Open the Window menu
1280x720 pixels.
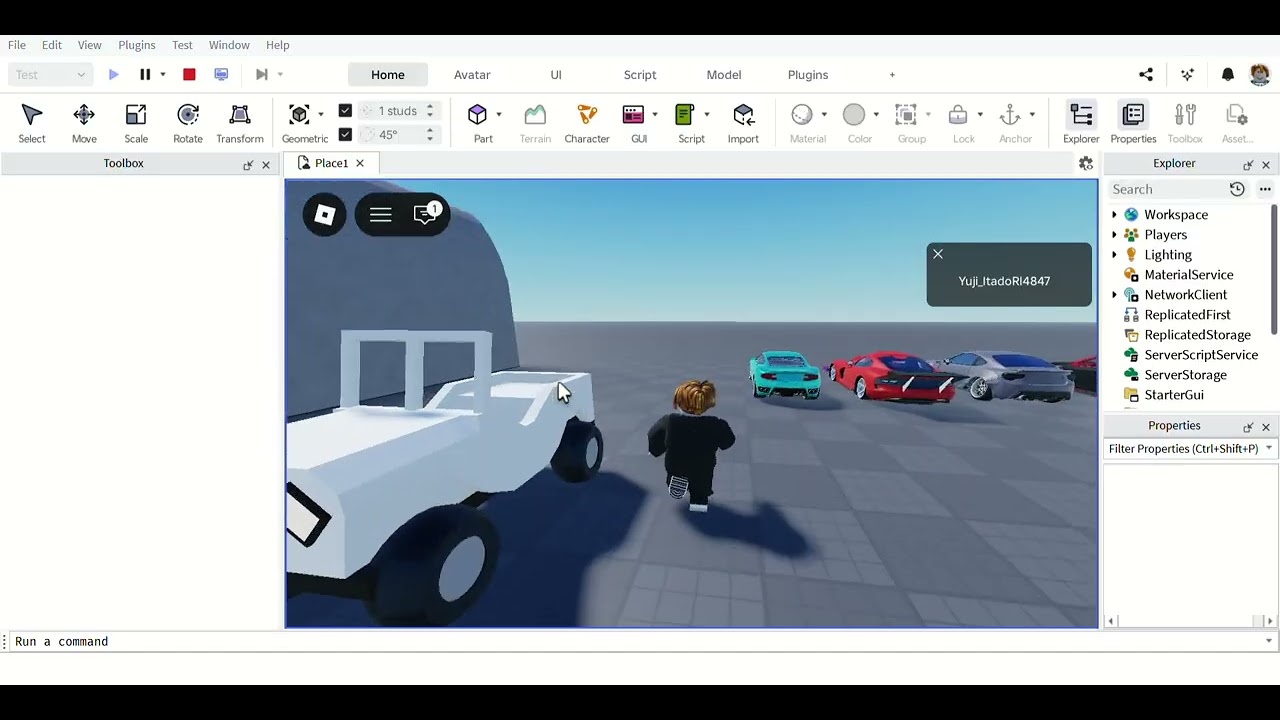[229, 45]
